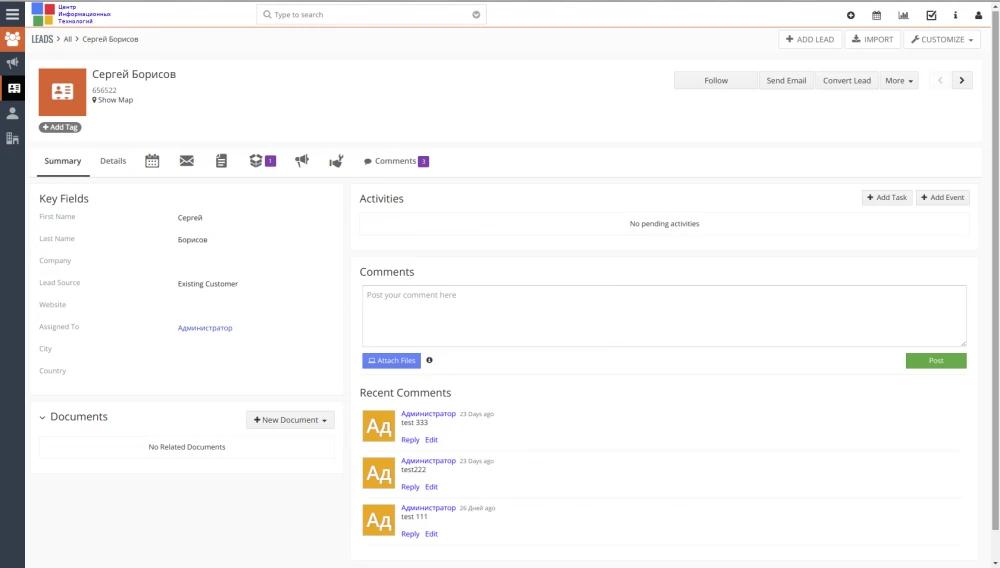Click the Сергей Борисов breadcrumb entry
1000x568 pixels.
pyautogui.click(x=110, y=39)
